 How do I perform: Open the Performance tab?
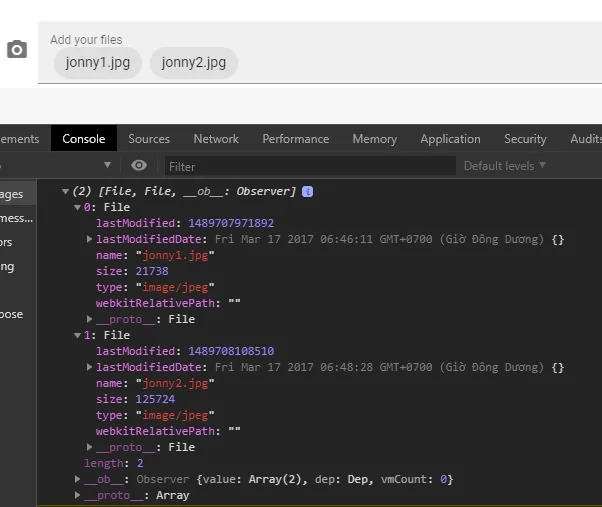click(296, 139)
